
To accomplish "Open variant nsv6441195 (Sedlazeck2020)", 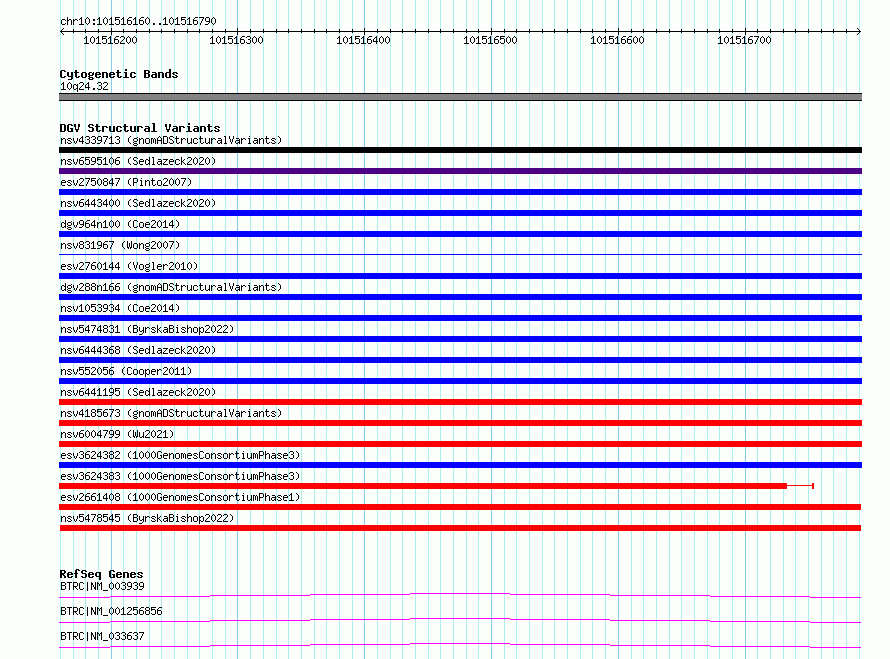I will pos(138,392).
